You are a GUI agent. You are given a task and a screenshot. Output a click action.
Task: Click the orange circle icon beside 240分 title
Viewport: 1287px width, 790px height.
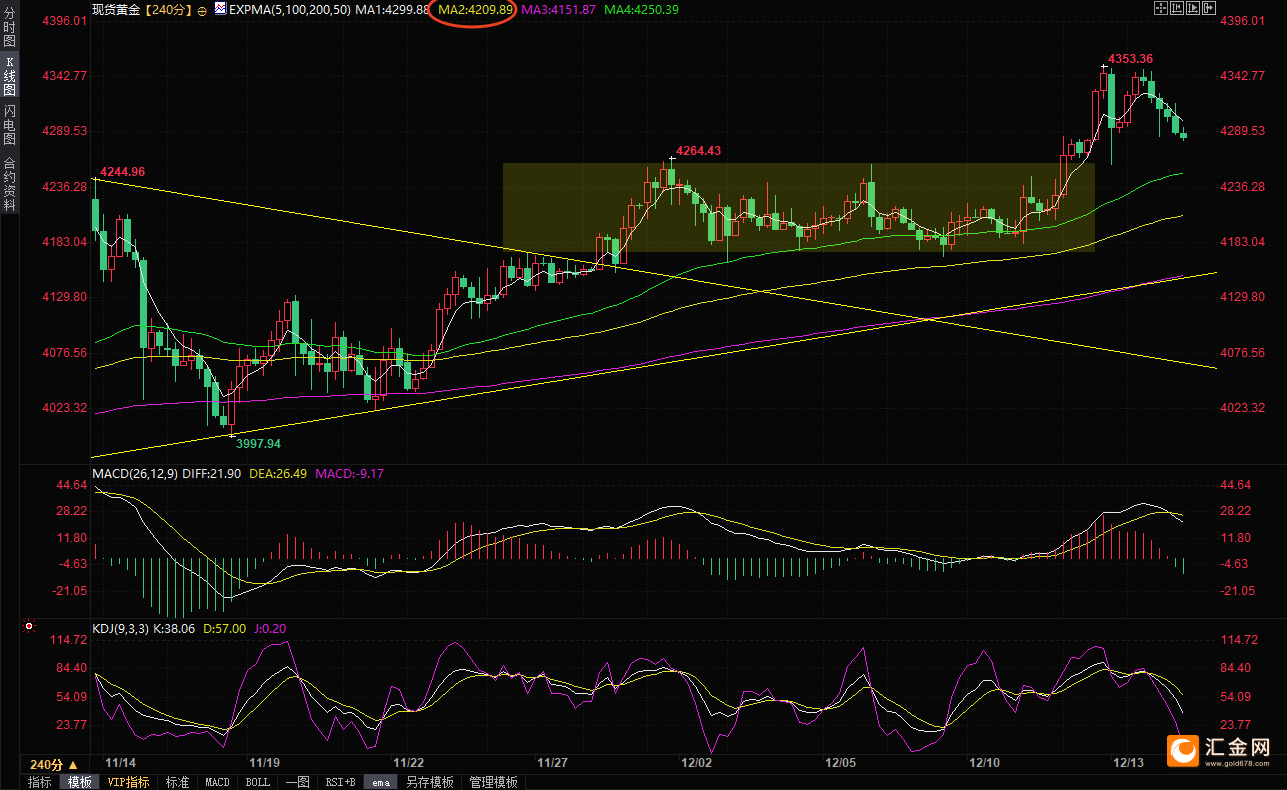pos(203,9)
